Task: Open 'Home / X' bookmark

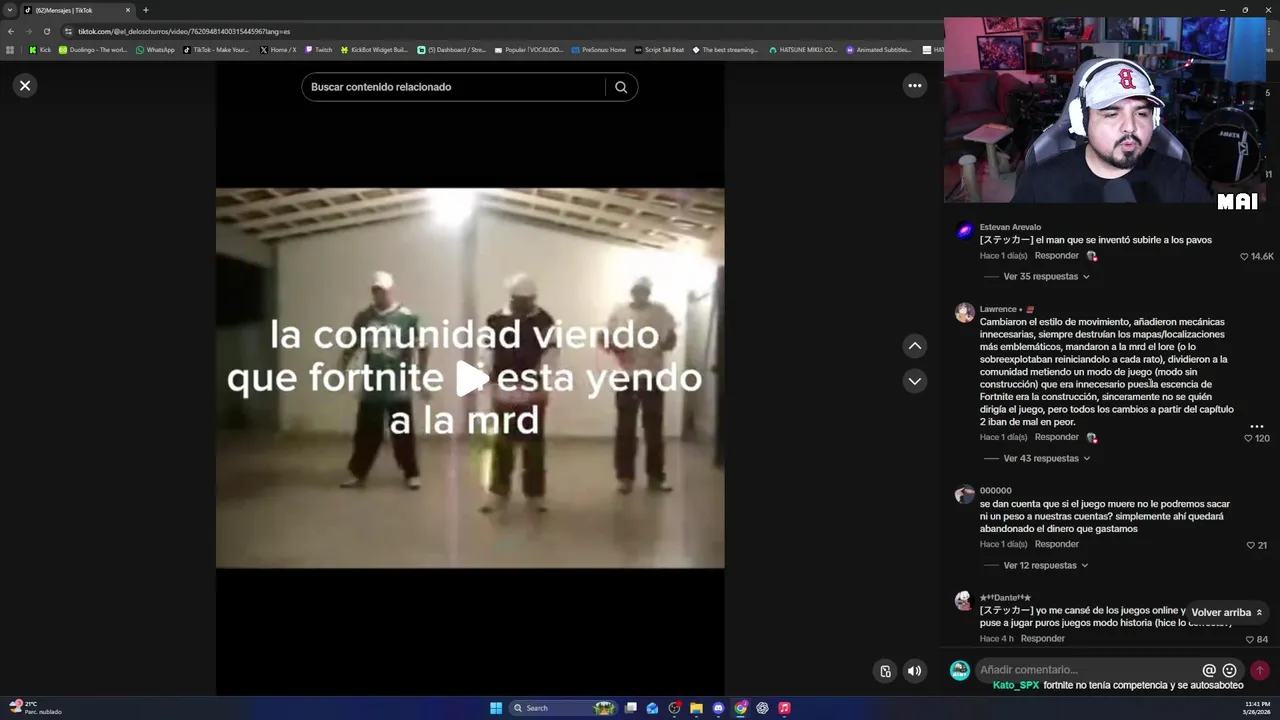Action: click(x=278, y=49)
